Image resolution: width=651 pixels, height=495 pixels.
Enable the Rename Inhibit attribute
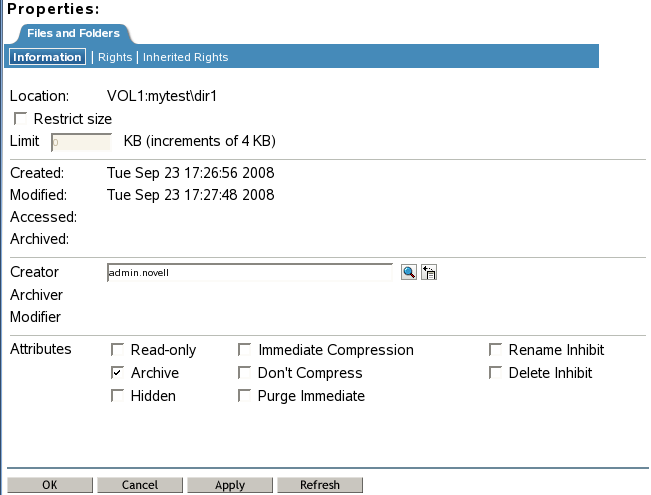pos(495,350)
